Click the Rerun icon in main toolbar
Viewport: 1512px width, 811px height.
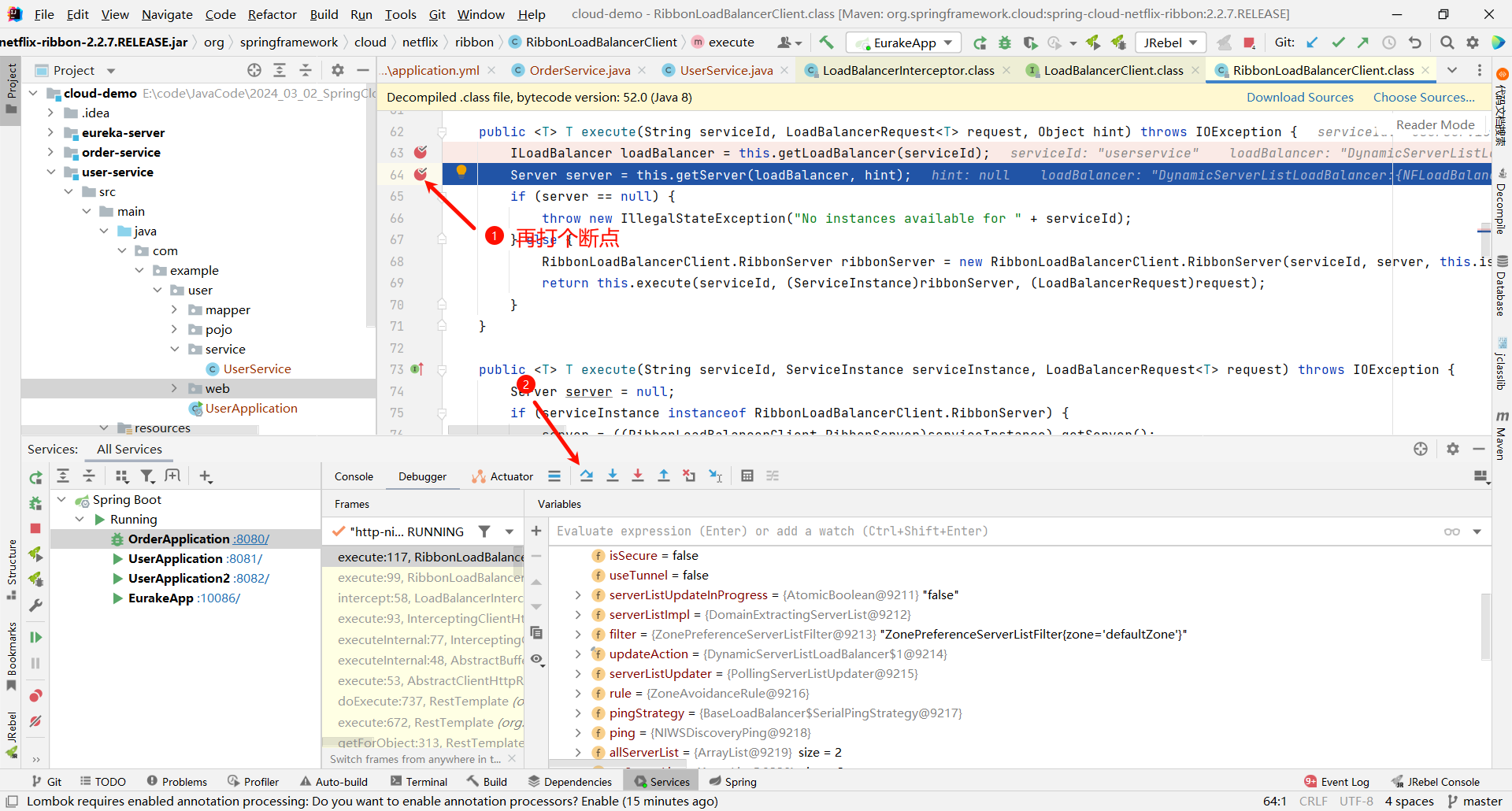point(980,43)
